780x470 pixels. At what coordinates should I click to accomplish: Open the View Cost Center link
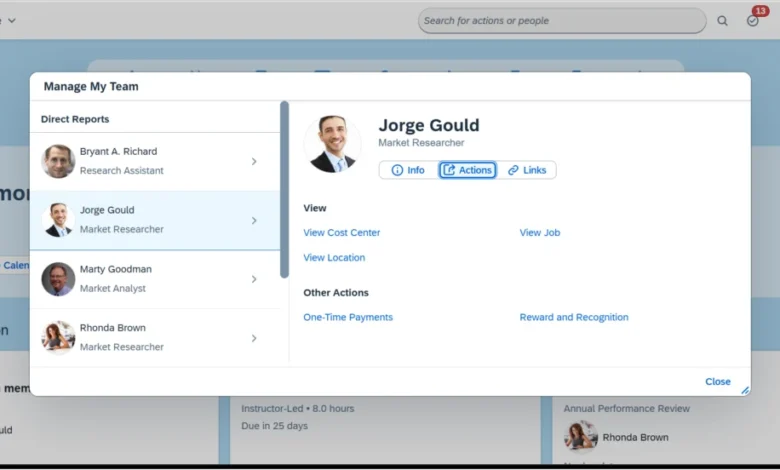[342, 233]
